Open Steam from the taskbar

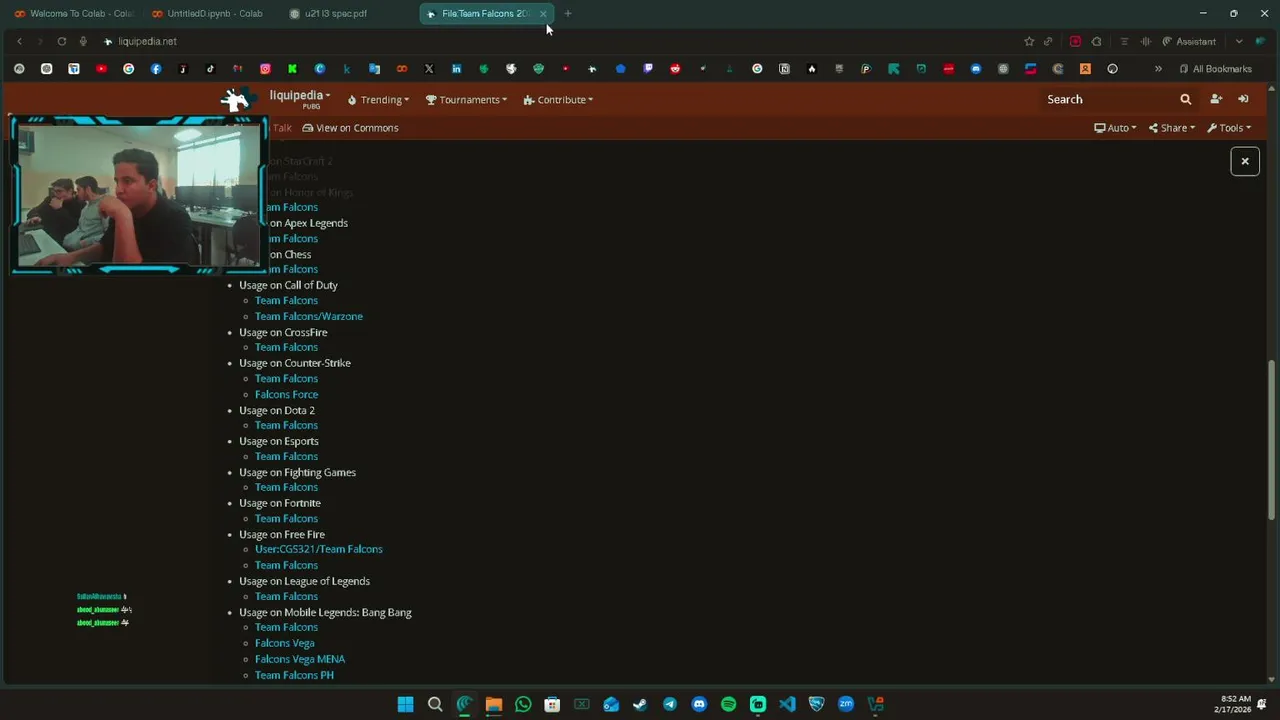point(640,704)
